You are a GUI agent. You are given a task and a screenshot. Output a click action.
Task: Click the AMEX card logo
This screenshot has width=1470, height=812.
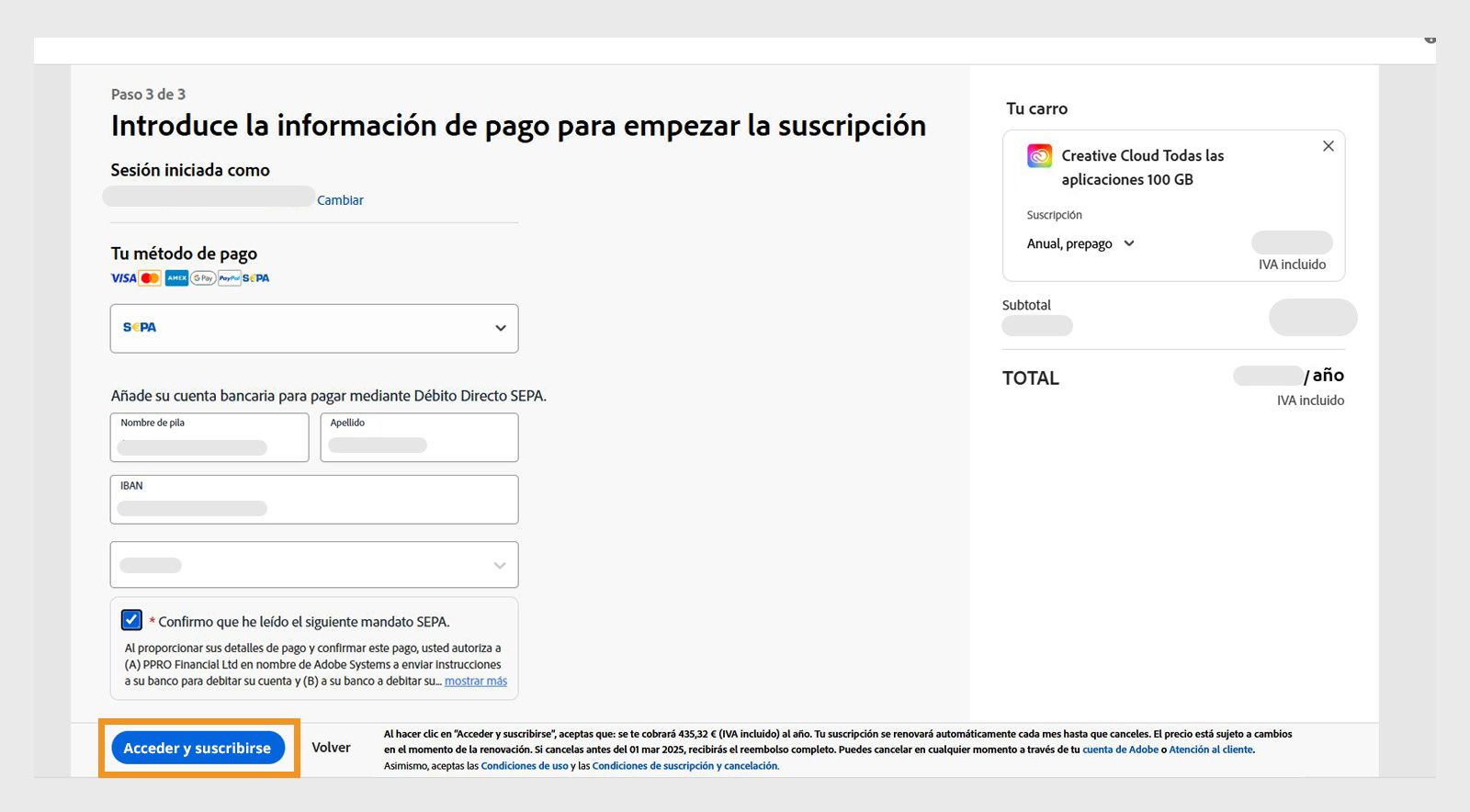pos(177,278)
